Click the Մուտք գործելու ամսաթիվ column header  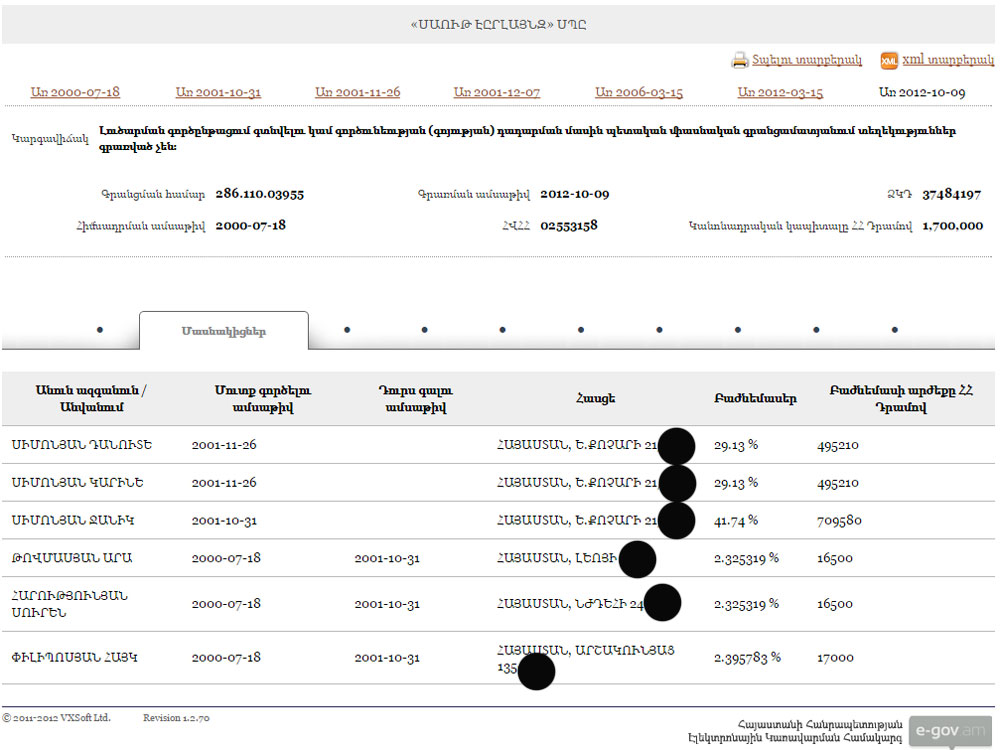click(x=263, y=399)
